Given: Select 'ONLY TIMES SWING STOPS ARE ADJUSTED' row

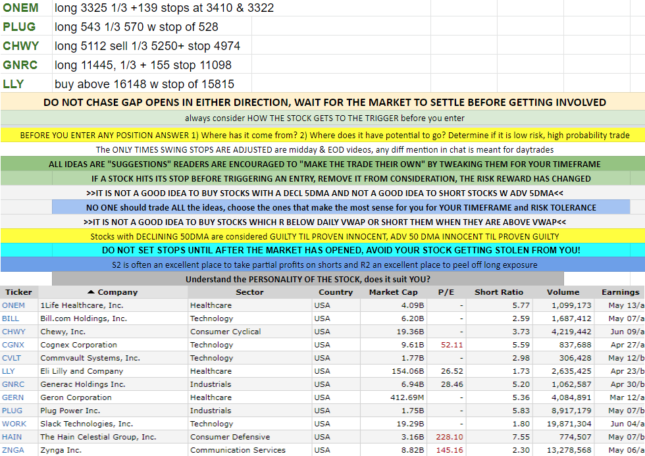Looking at the screenshot, I should (x=322, y=149).
